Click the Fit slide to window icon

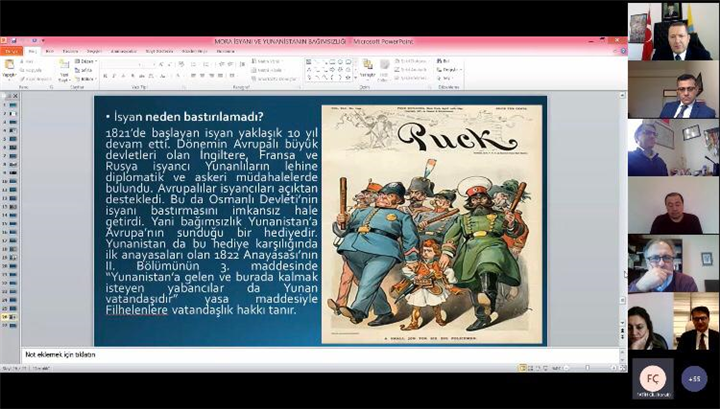[622, 368]
